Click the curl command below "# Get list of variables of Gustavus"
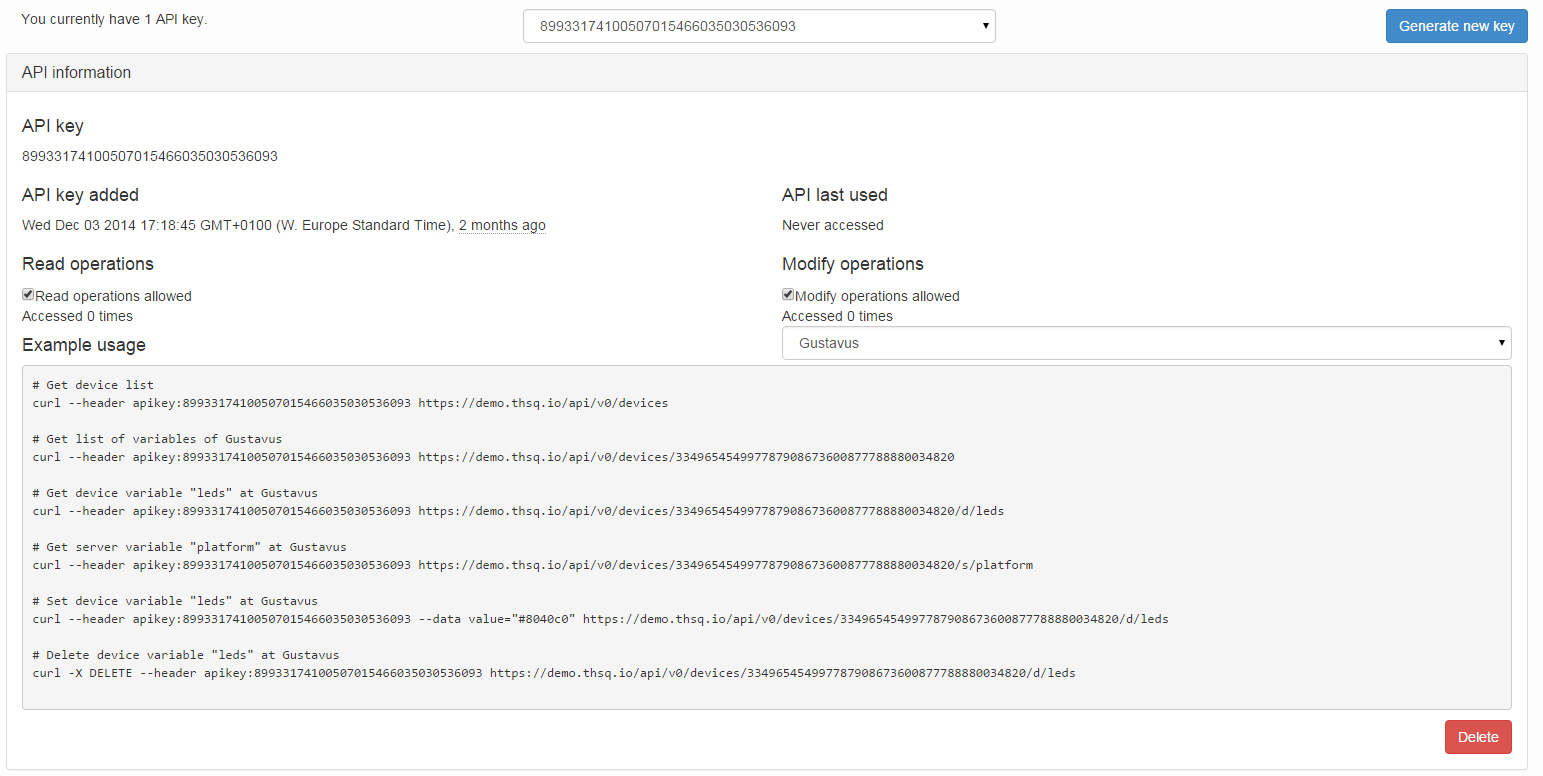This screenshot has height=776, width=1543. click(x=493, y=457)
